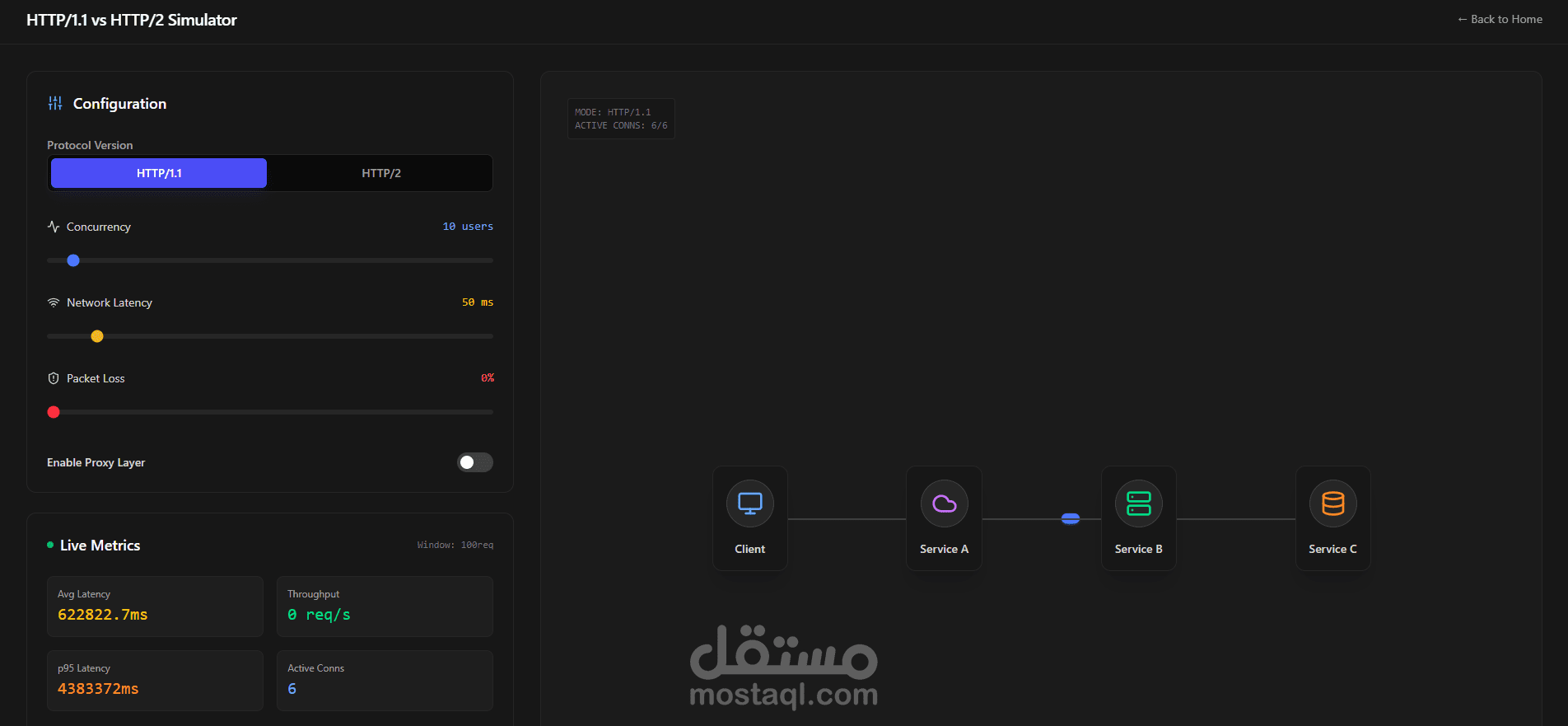The image size is (1568, 726).
Task: Click the Service B server icon
Action: point(1139,504)
